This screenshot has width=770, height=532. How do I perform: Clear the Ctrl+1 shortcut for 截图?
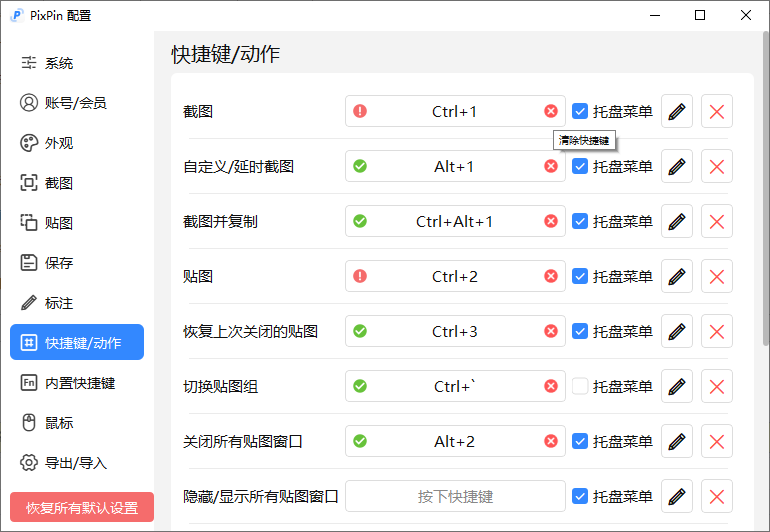(551, 112)
